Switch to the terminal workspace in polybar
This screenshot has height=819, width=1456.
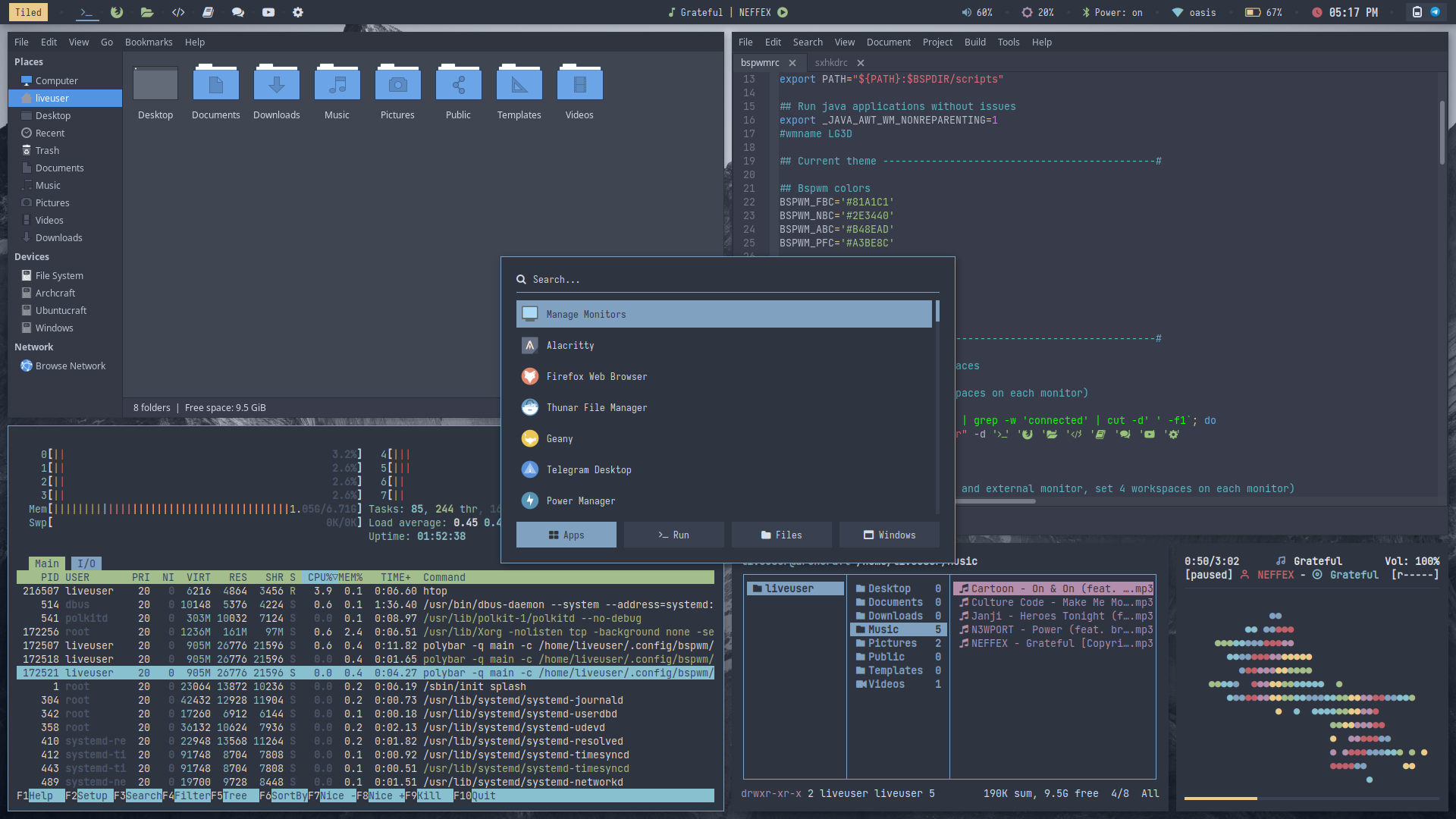86,12
